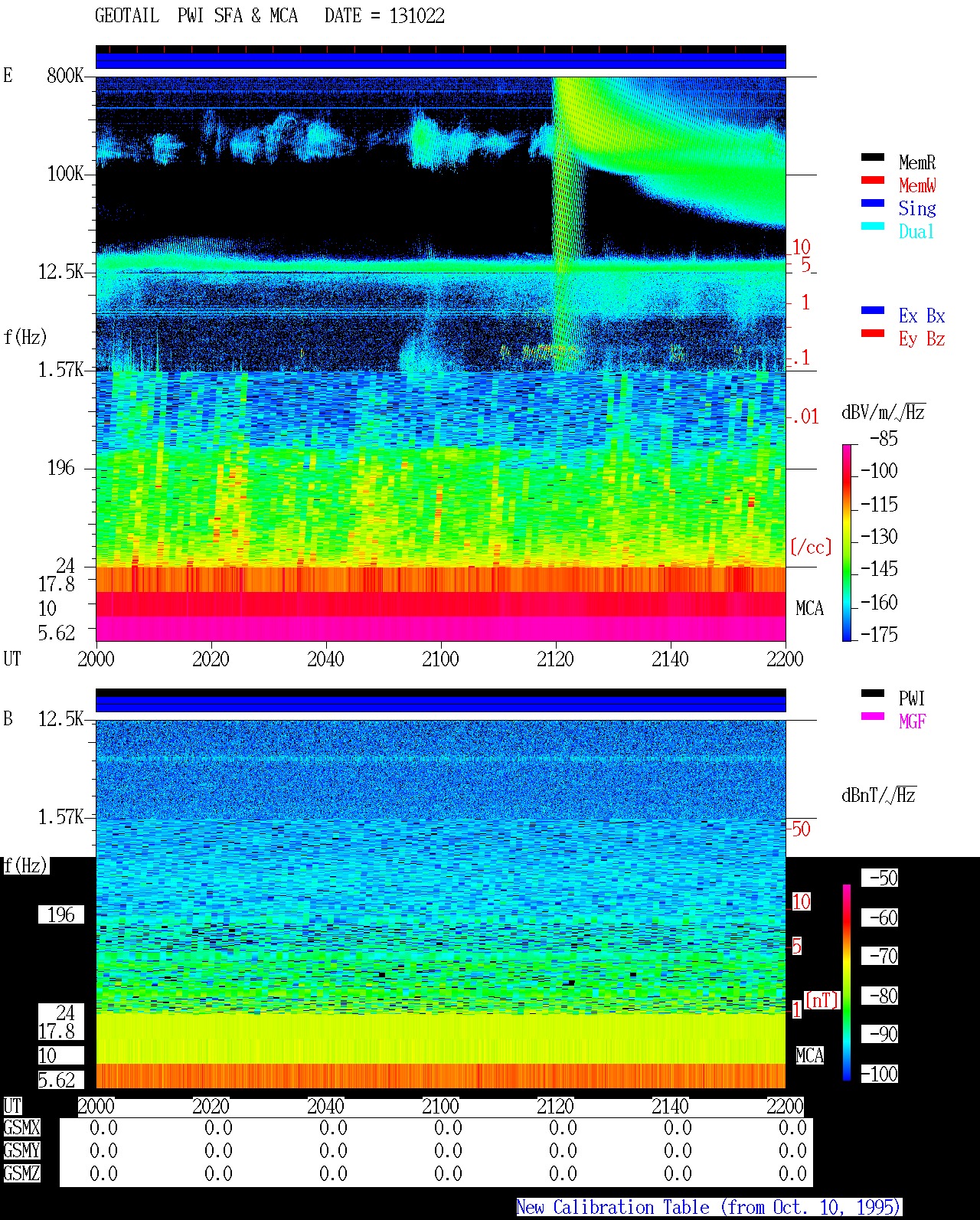Click the red MemW legend swatch
980x1220 pixels.
pyautogui.click(x=873, y=180)
